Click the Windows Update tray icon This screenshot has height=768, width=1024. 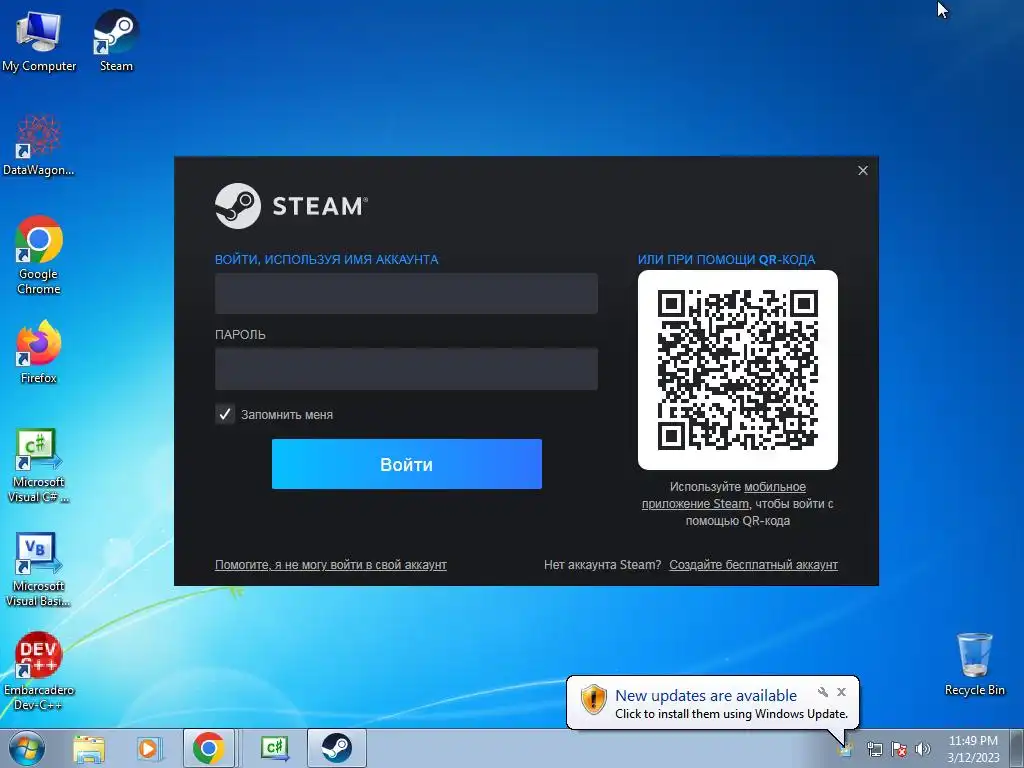click(x=846, y=749)
